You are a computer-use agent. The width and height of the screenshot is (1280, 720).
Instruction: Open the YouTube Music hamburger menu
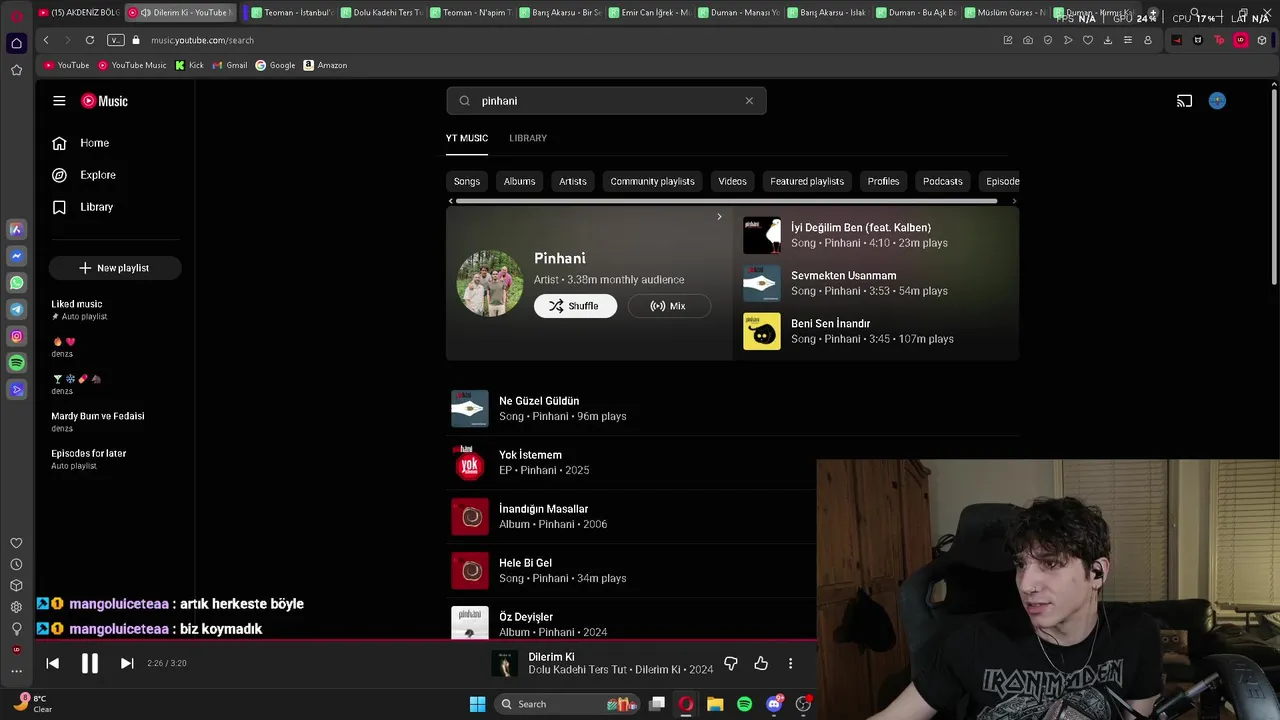tap(59, 101)
